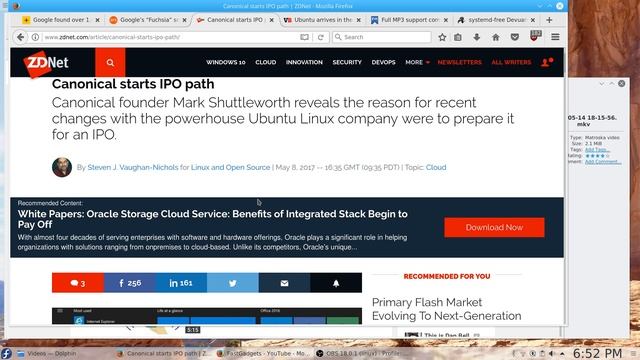Open 'Primary Flash Market Evolving' recommended article
640x360 pixels.
[x=447, y=309]
